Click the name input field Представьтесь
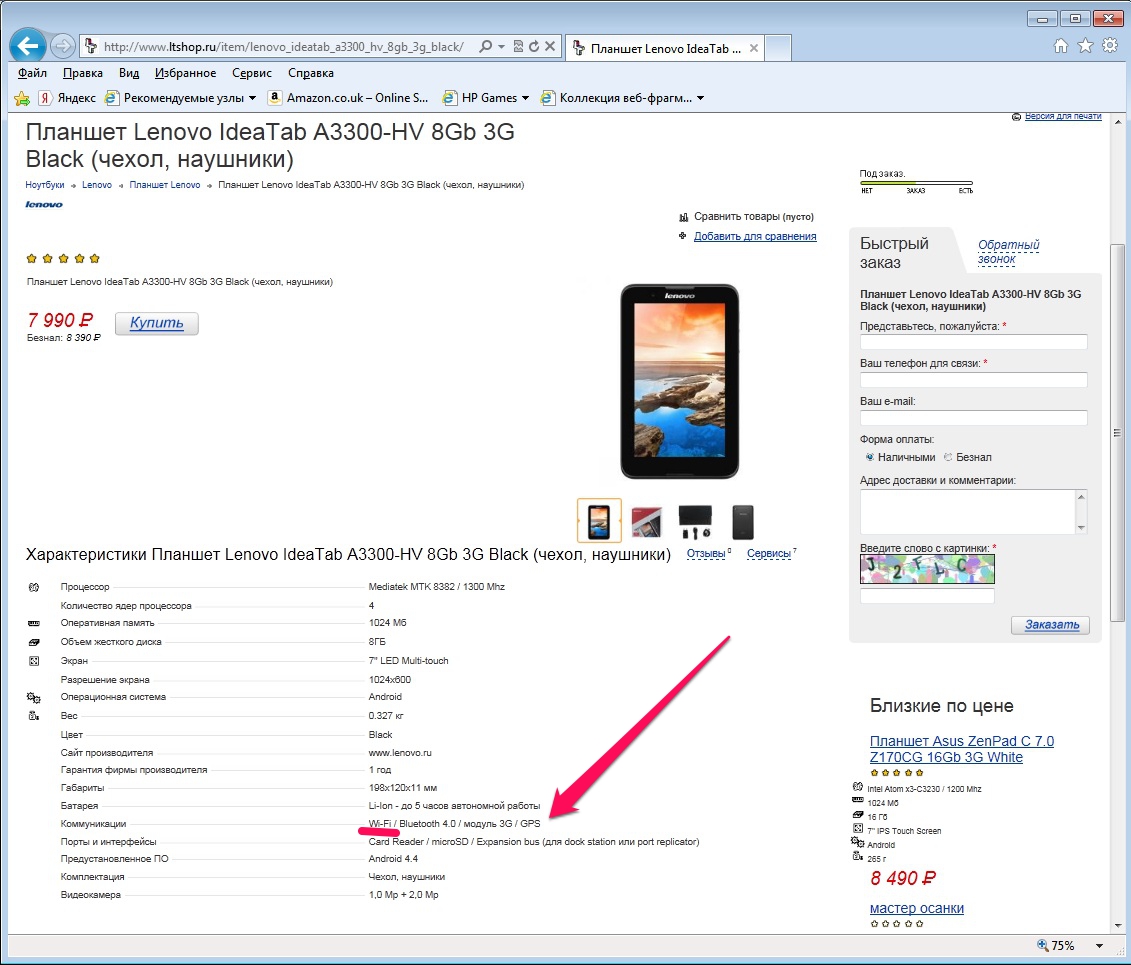Image resolution: width=1131 pixels, height=965 pixels. pyautogui.click(x=973, y=342)
